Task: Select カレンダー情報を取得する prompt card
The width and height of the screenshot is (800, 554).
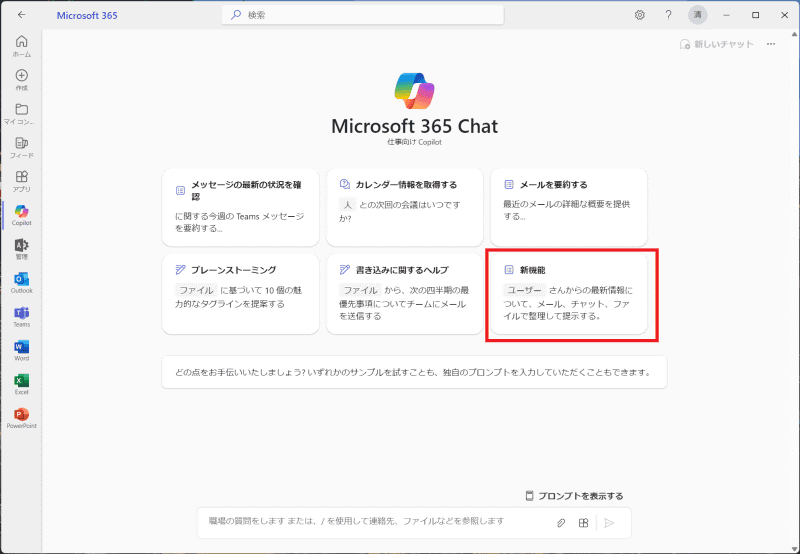Action: [x=405, y=208]
